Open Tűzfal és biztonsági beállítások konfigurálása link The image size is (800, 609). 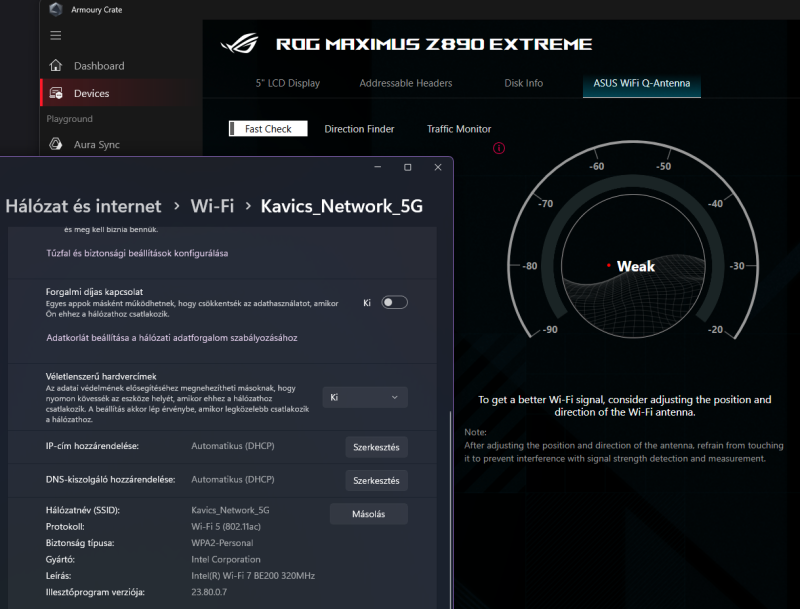pos(137,253)
